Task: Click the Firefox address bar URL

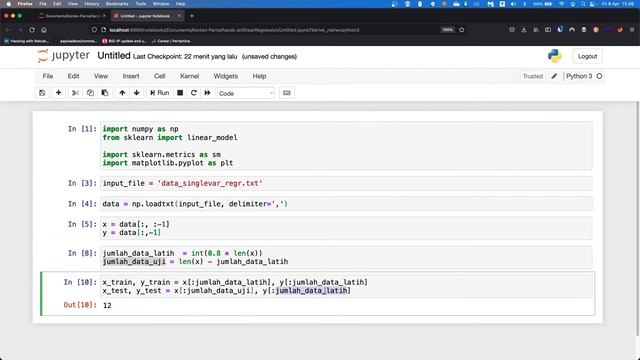Action: [x=234, y=30]
